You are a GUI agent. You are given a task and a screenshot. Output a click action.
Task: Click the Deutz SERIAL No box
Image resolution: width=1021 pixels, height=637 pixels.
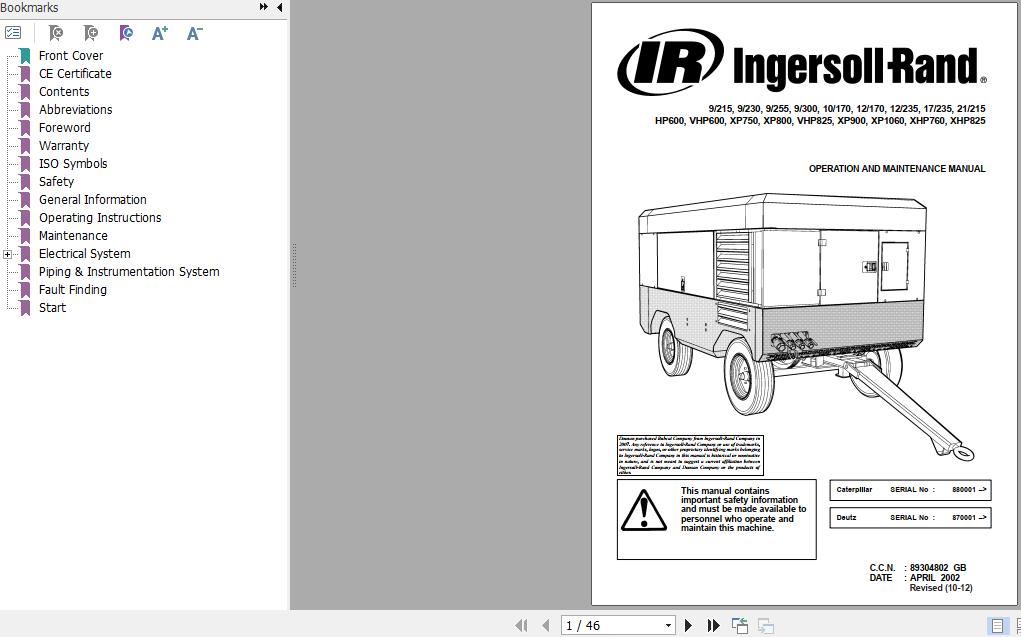(910, 518)
